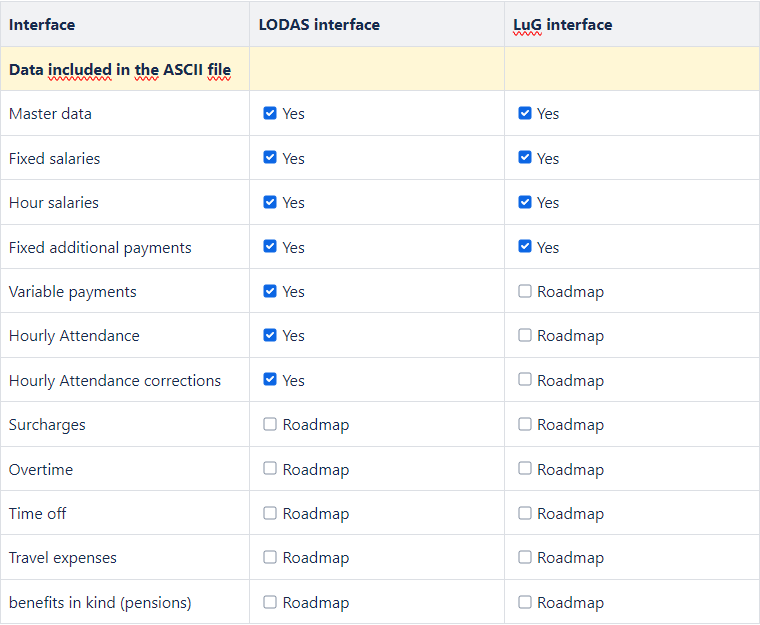Check LODAS Roadmap box for benefits in kind

(x=270, y=602)
